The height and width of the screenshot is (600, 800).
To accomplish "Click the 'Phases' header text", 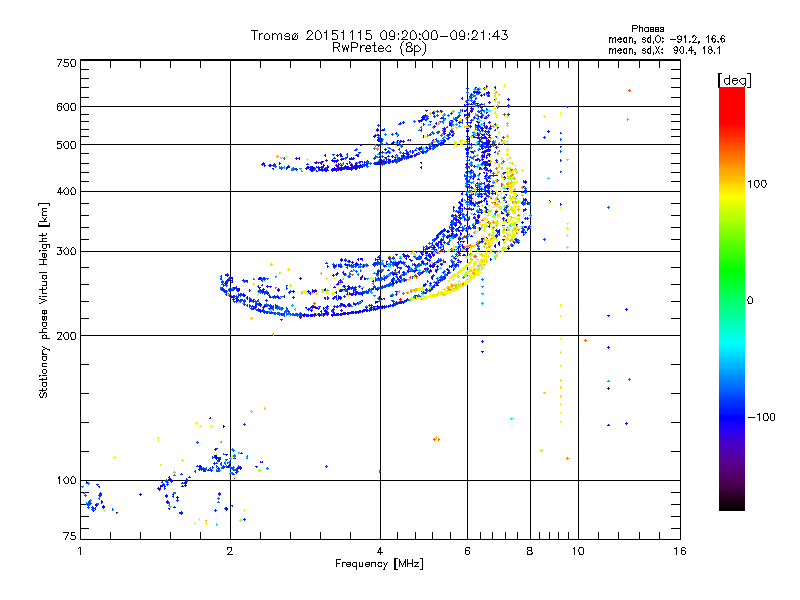I will tap(647, 29).
